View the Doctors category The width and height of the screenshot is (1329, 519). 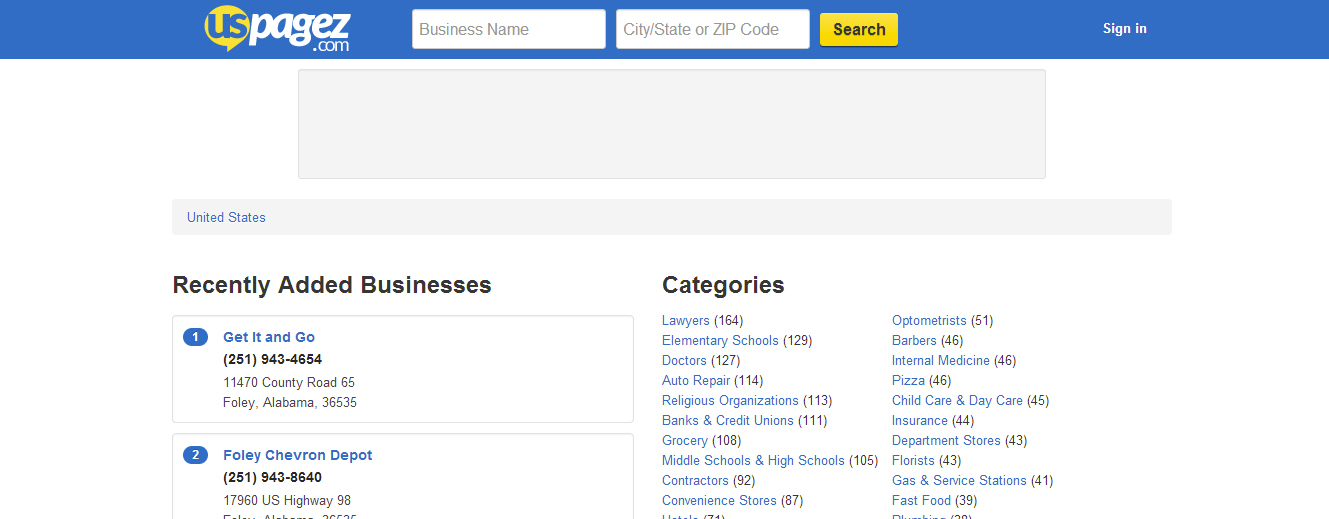(x=684, y=361)
